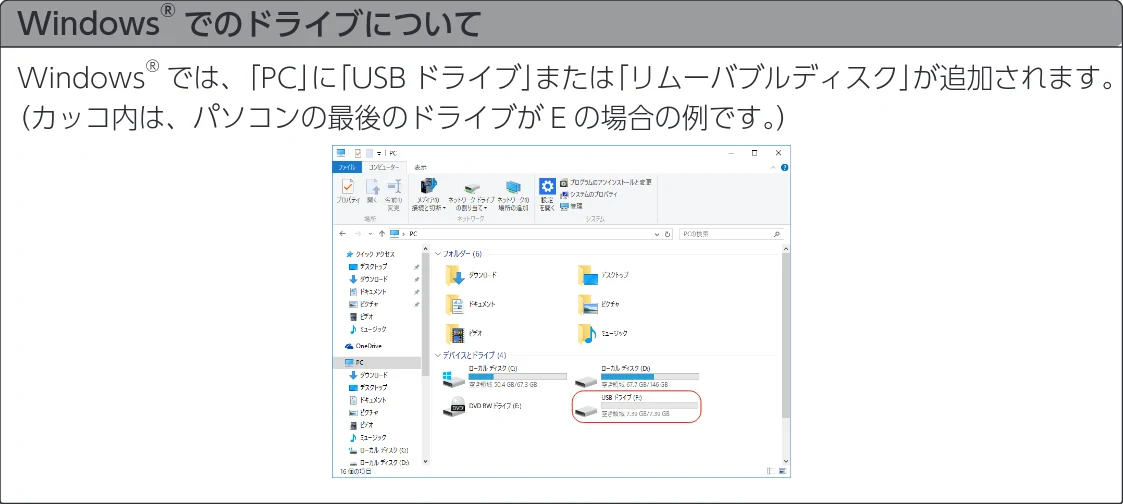
Task: Click the main content pane scrollbar
Action: pos(786,336)
